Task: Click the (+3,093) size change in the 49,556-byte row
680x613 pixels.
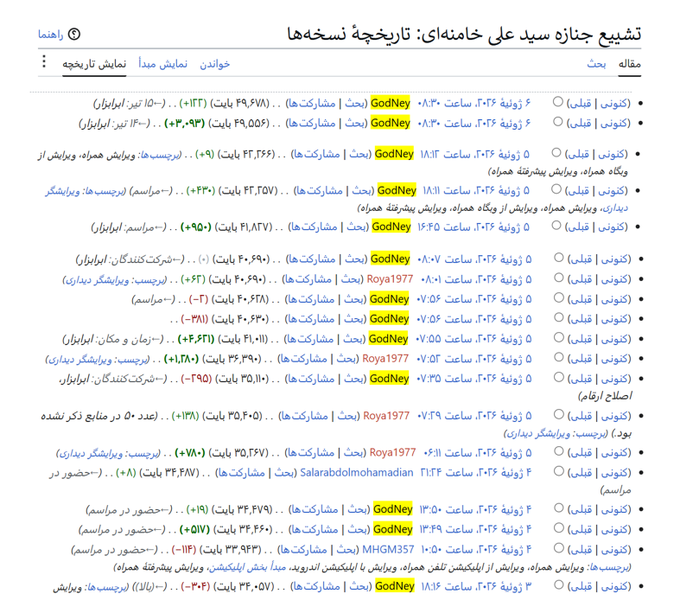Action: tap(184, 124)
